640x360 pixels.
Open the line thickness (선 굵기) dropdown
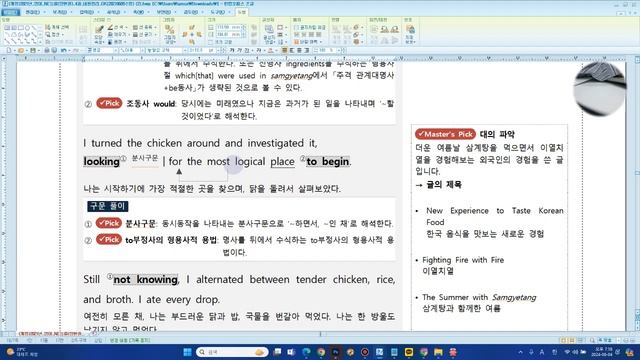144,34
